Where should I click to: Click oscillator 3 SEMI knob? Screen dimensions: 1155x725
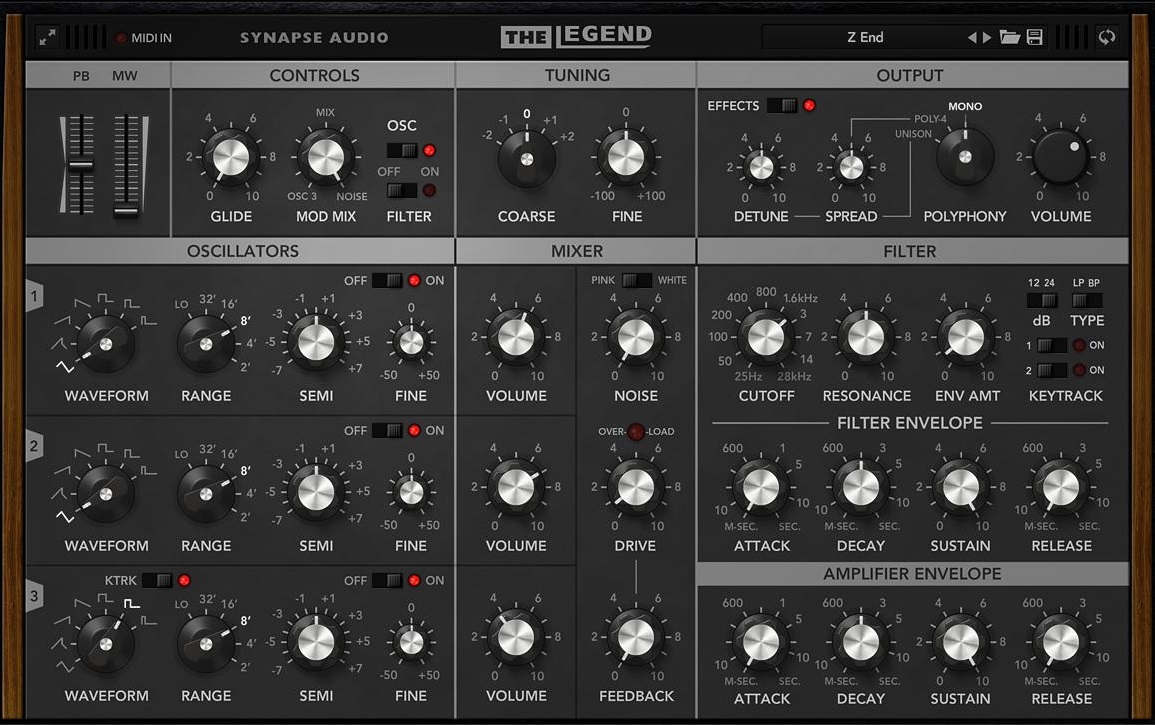[316, 641]
